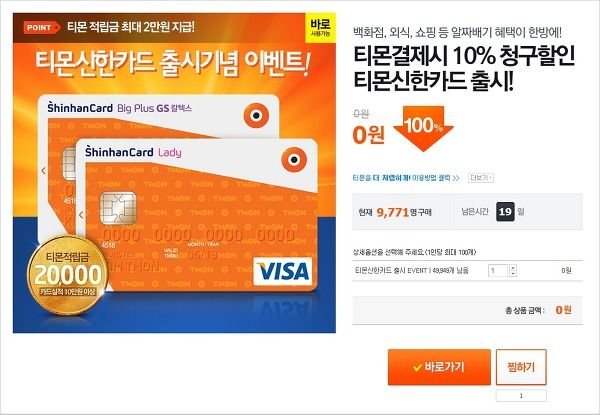Click the quantity input field showing 1

pos(498,270)
